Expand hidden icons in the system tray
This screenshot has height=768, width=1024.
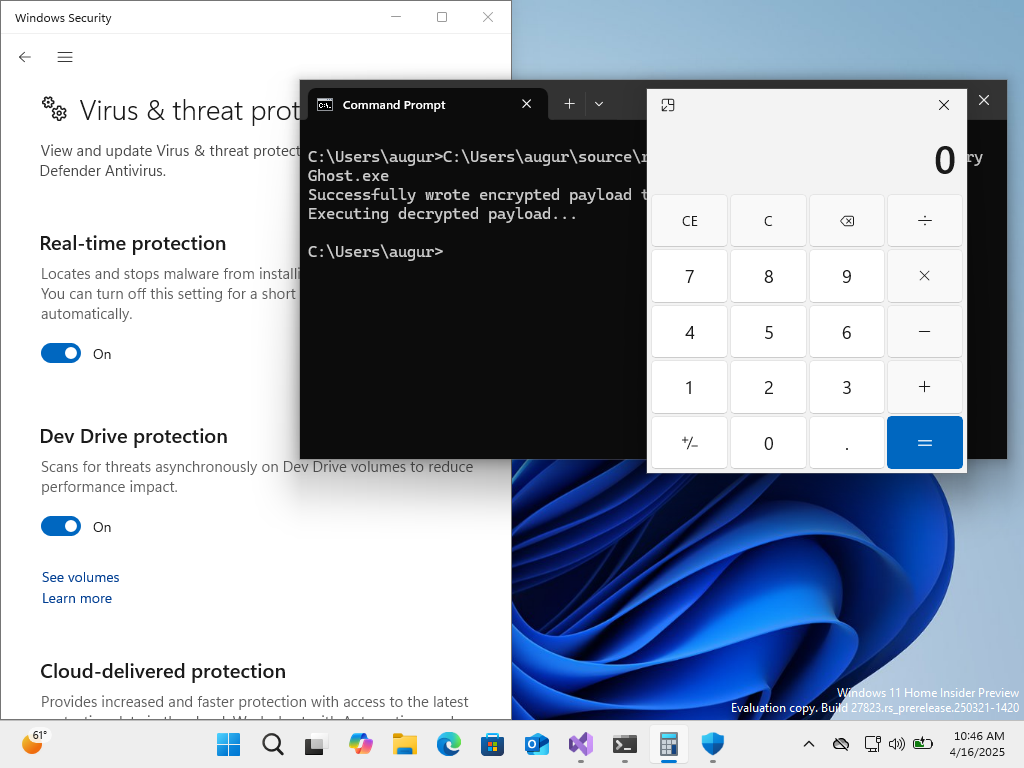point(808,744)
